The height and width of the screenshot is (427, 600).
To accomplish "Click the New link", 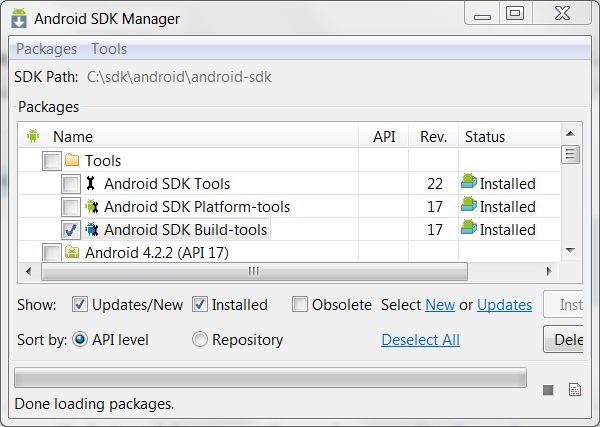I will click(x=440, y=305).
